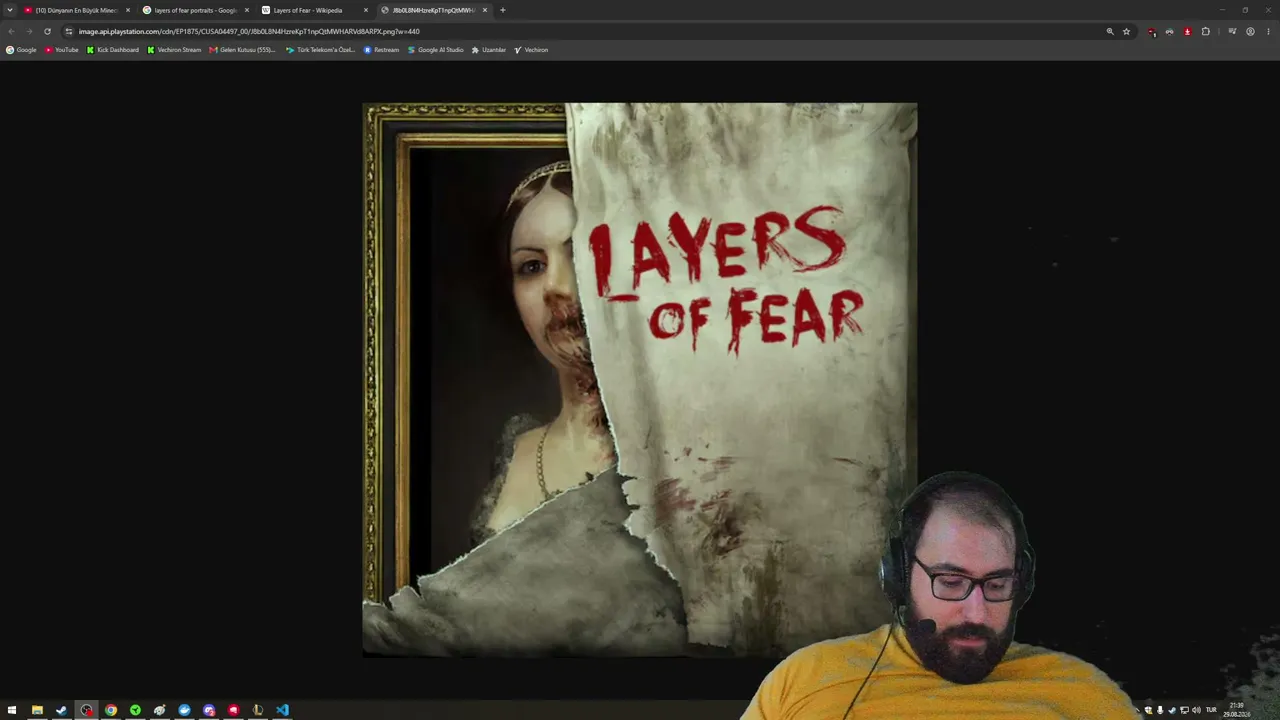Open League of Legends taskbar icon
The image size is (1280, 720).
(258, 710)
